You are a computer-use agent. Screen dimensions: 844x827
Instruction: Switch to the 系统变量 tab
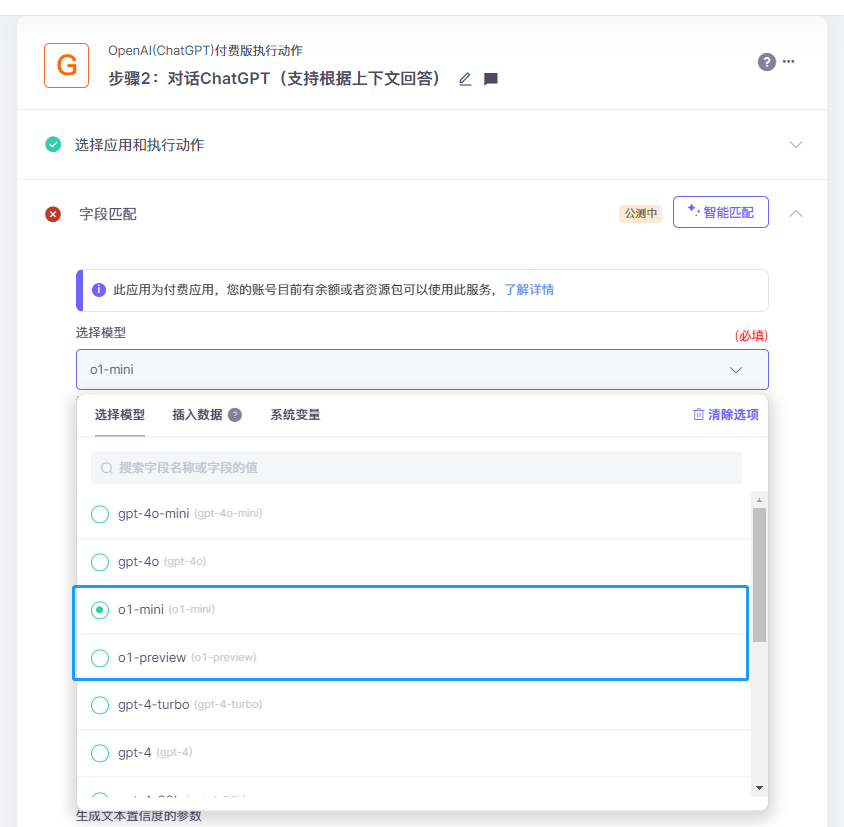pyautogui.click(x=295, y=415)
